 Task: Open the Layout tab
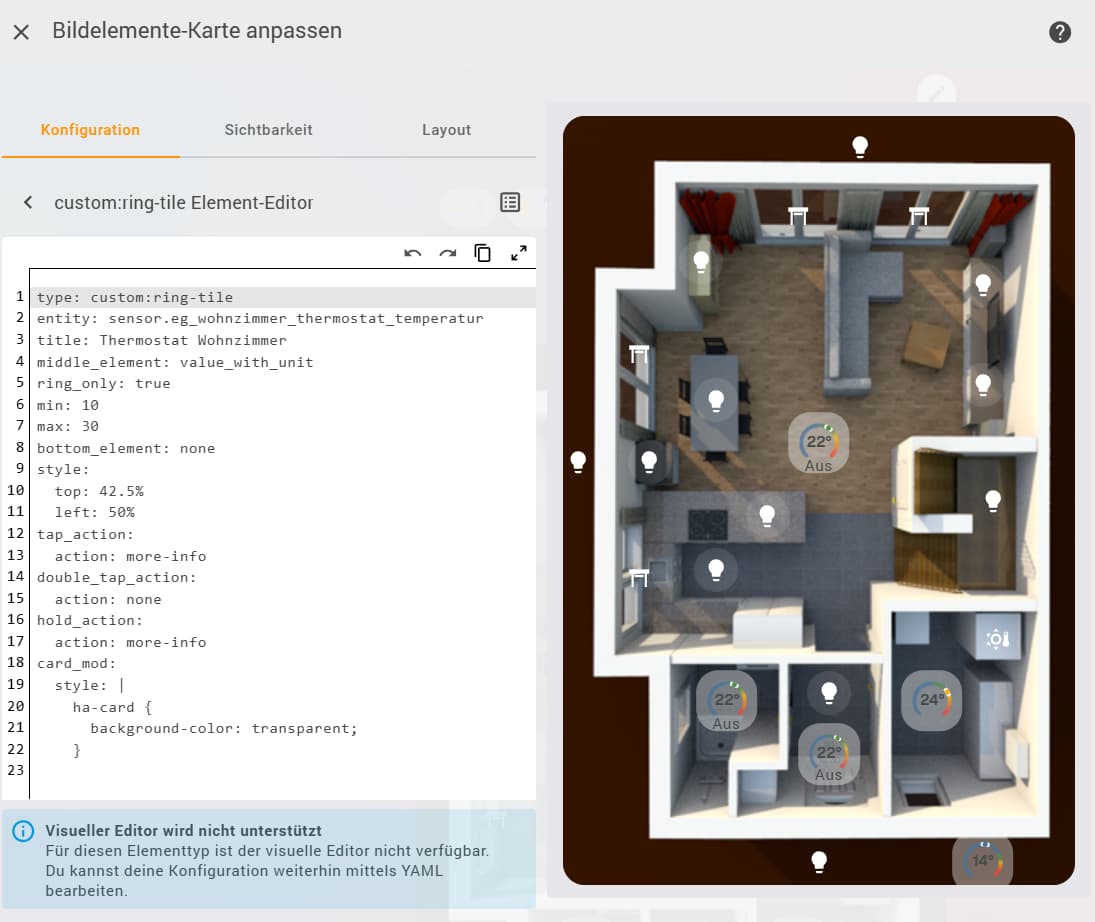click(446, 130)
